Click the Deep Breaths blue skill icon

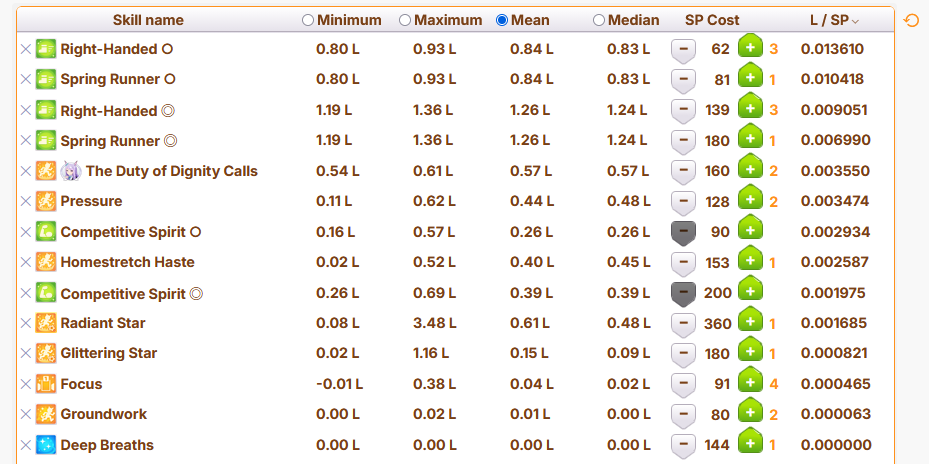point(46,445)
